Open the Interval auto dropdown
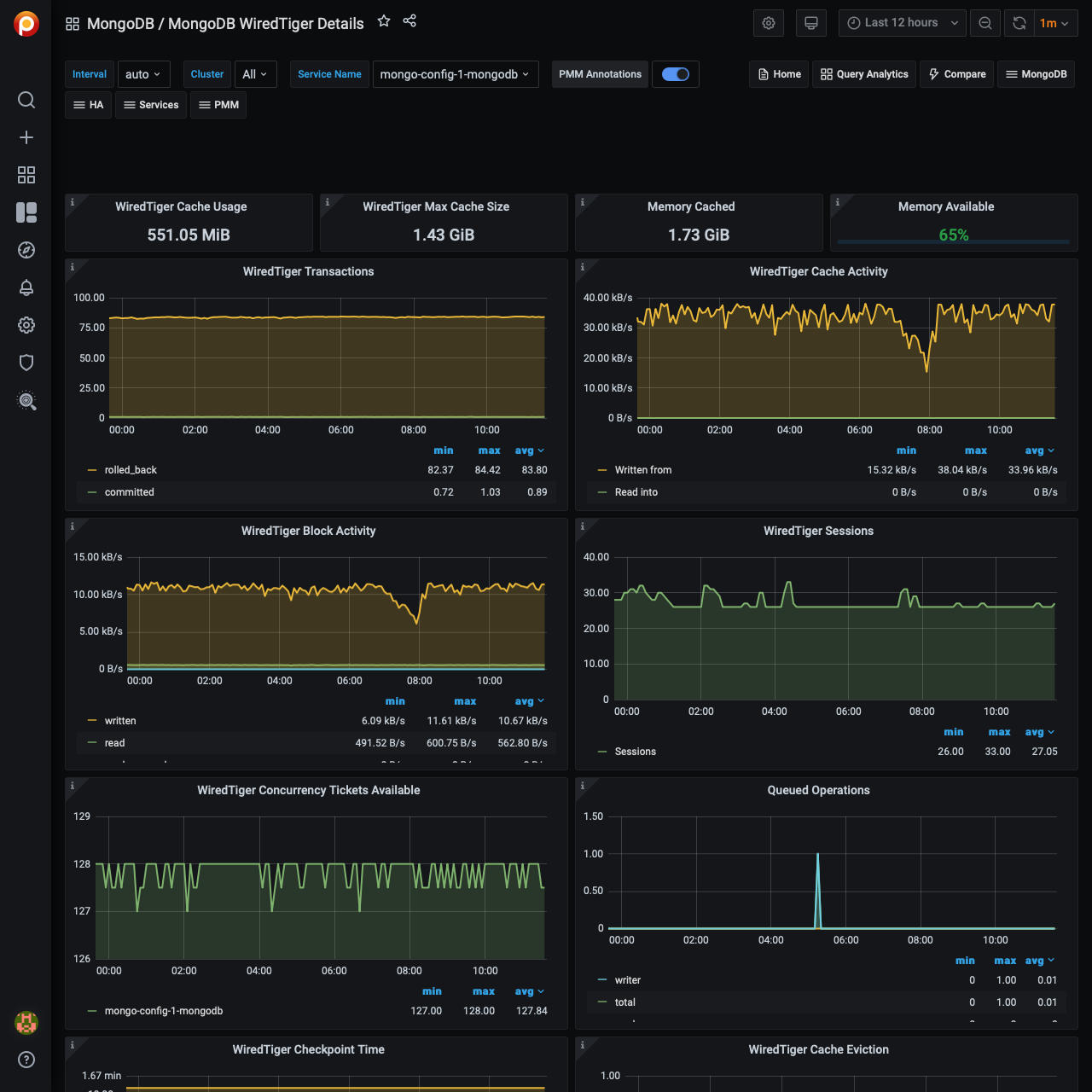The image size is (1092, 1092). click(x=143, y=74)
